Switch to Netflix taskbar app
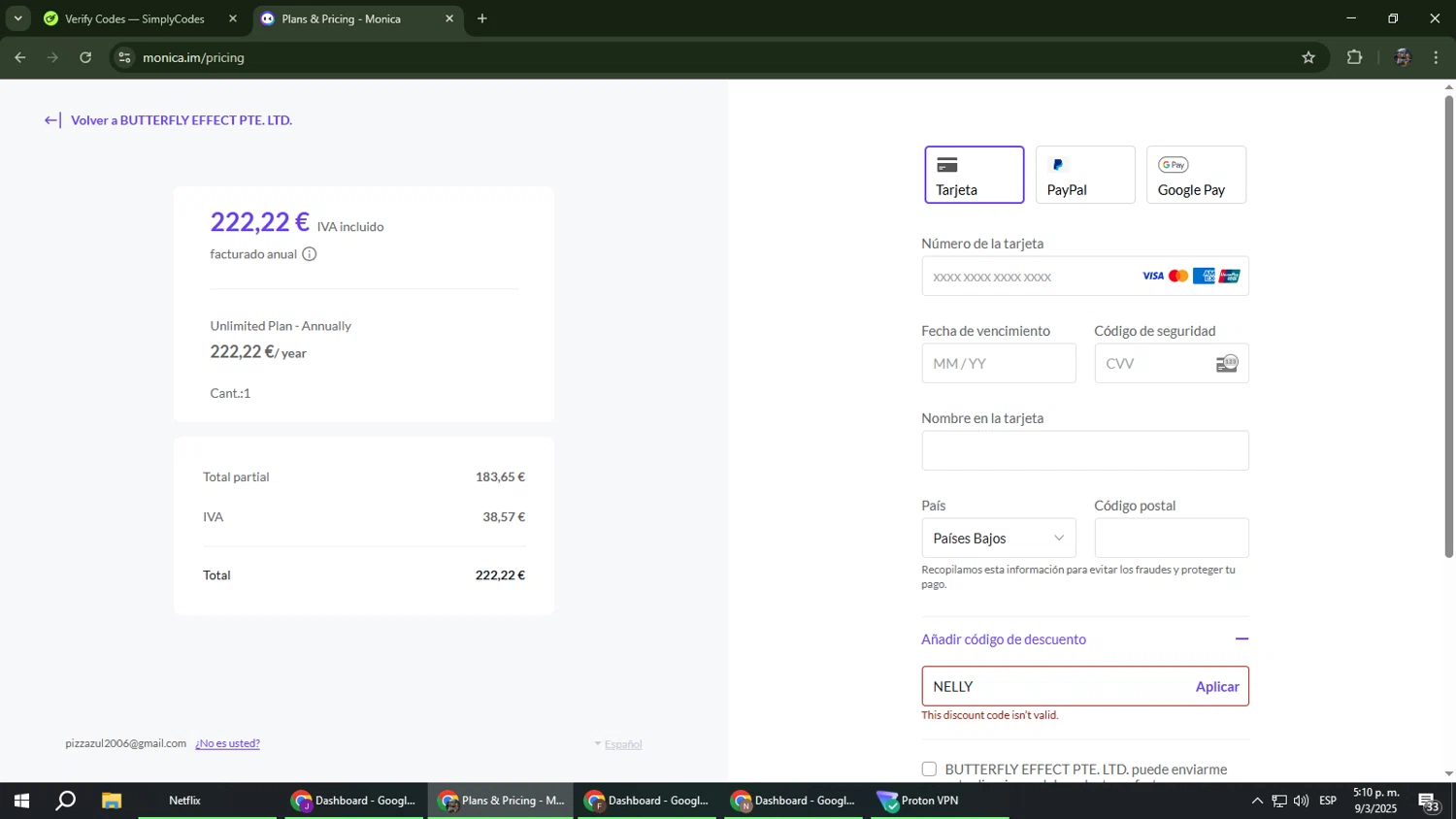The image size is (1456, 819). 184,801
